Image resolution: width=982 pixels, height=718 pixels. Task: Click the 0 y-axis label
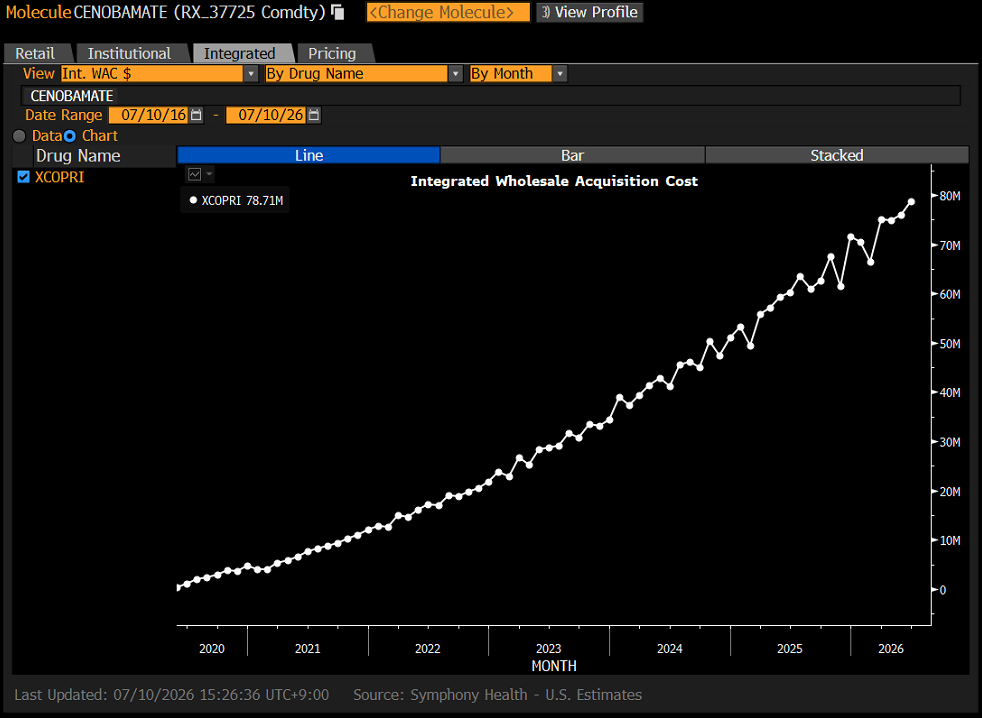pyautogui.click(x=943, y=590)
